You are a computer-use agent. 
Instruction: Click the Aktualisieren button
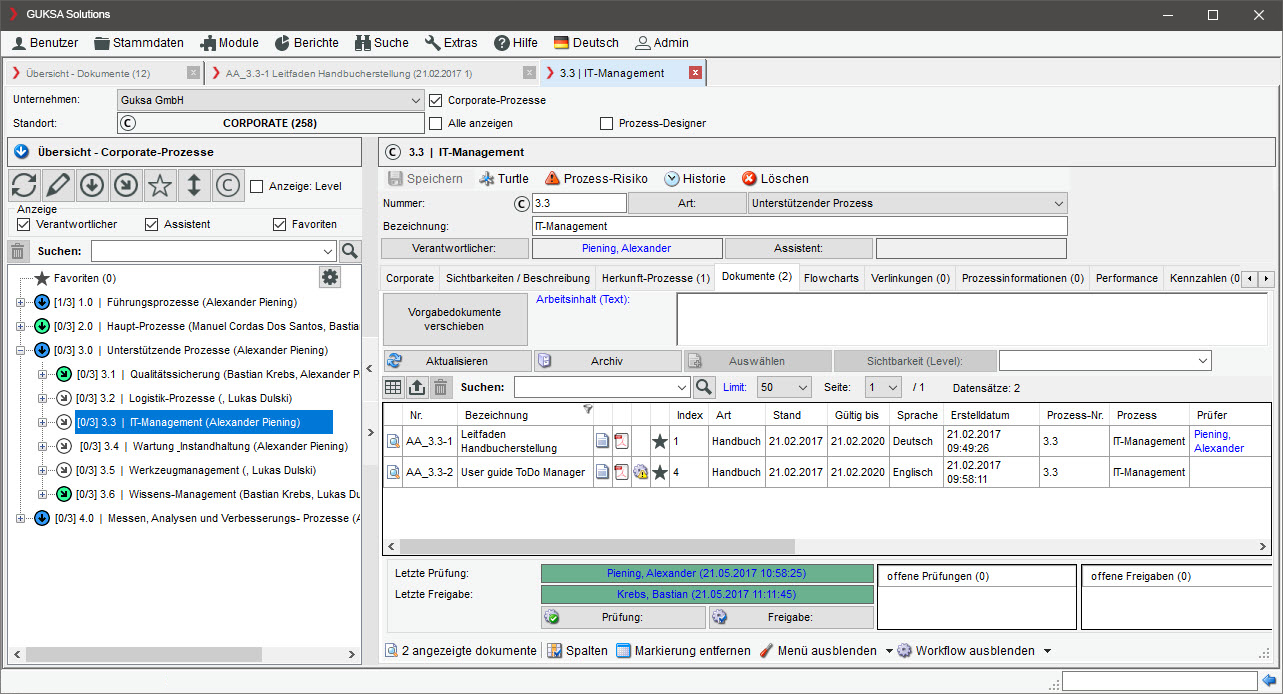pos(457,361)
